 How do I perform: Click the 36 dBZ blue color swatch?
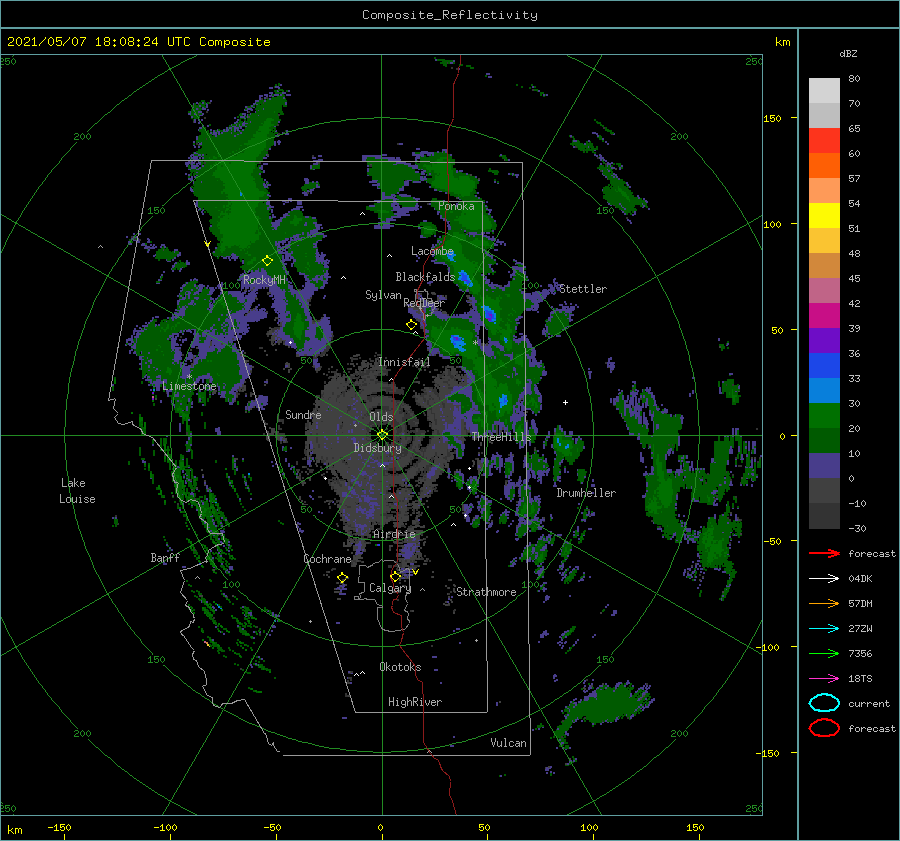[824, 365]
